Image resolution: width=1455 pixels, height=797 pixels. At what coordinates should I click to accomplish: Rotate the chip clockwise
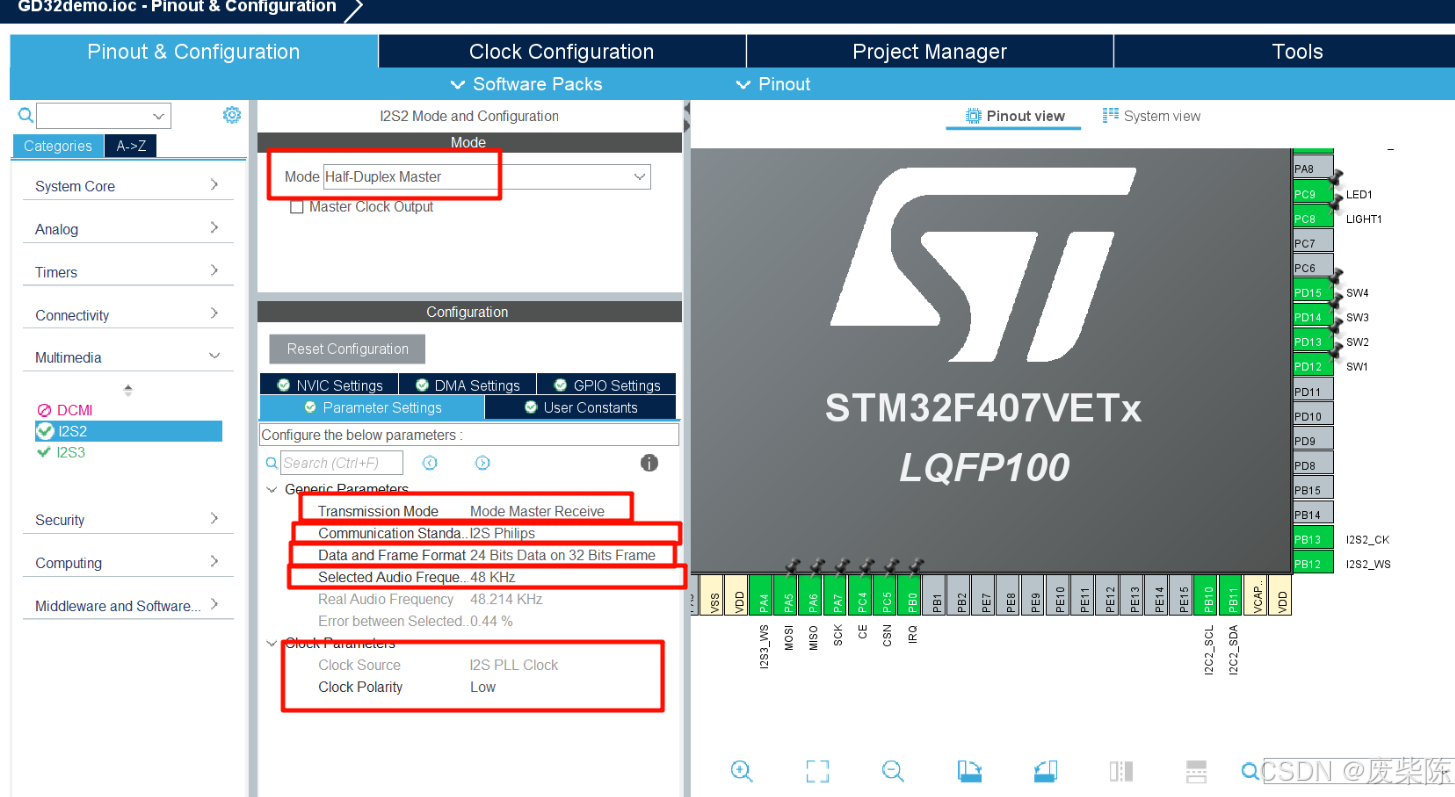tap(969, 770)
